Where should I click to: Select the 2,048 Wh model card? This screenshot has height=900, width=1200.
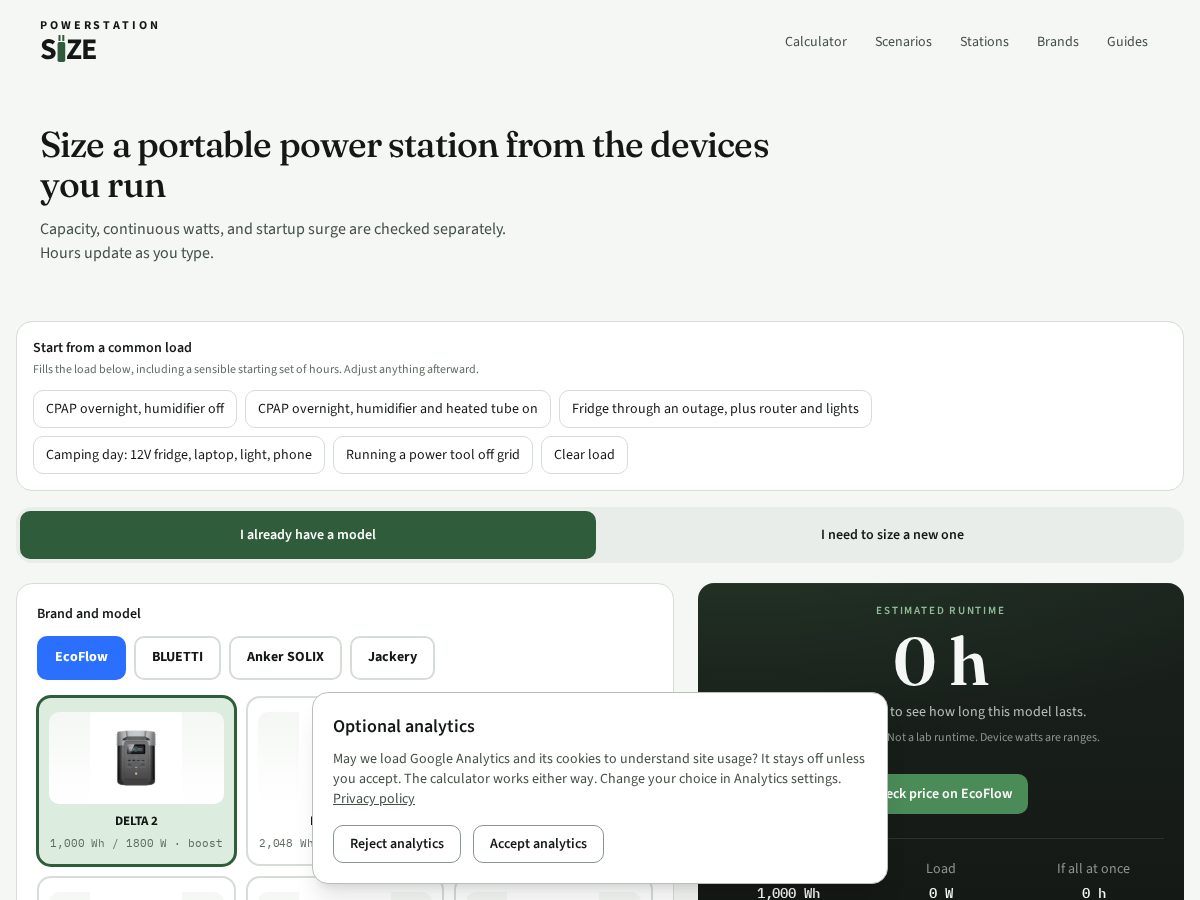[280, 781]
